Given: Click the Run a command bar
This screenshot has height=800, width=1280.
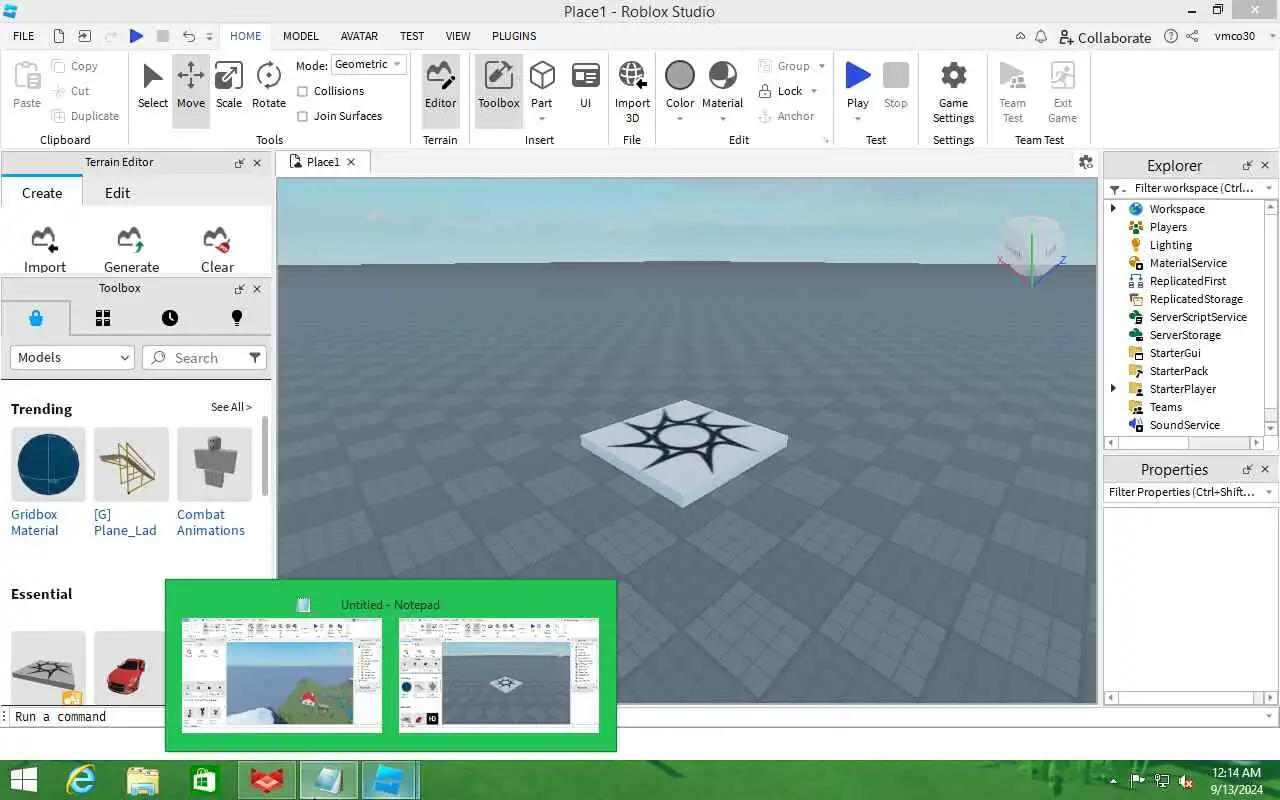Looking at the screenshot, I should coord(640,716).
